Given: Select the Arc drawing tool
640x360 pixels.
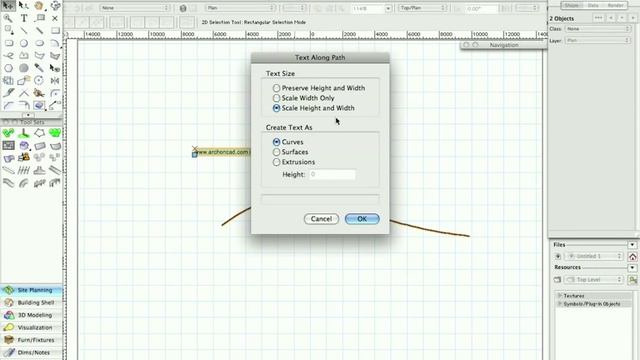Looking at the screenshot, I should (55, 43).
